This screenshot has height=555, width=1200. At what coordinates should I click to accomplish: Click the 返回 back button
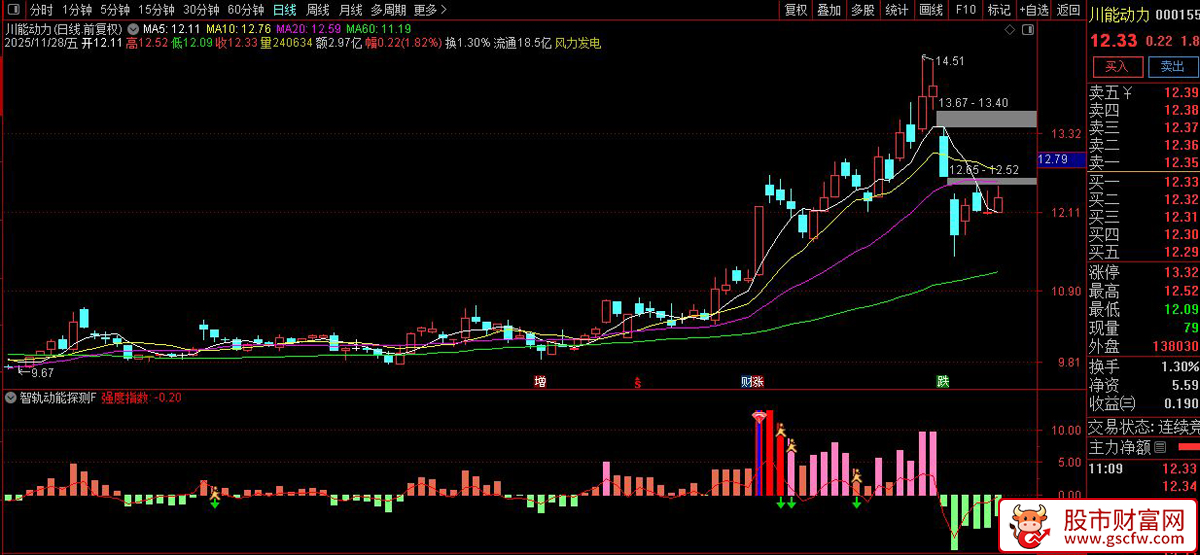(1068, 10)
